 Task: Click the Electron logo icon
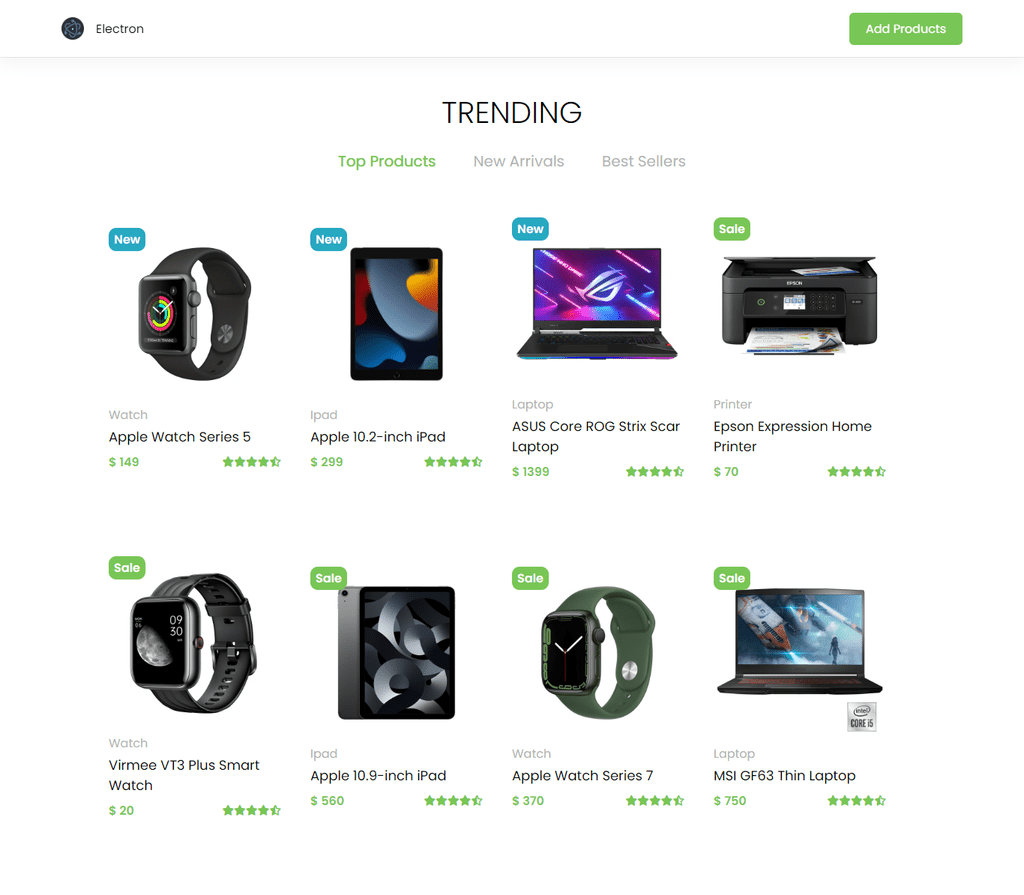tap(72, 29)
